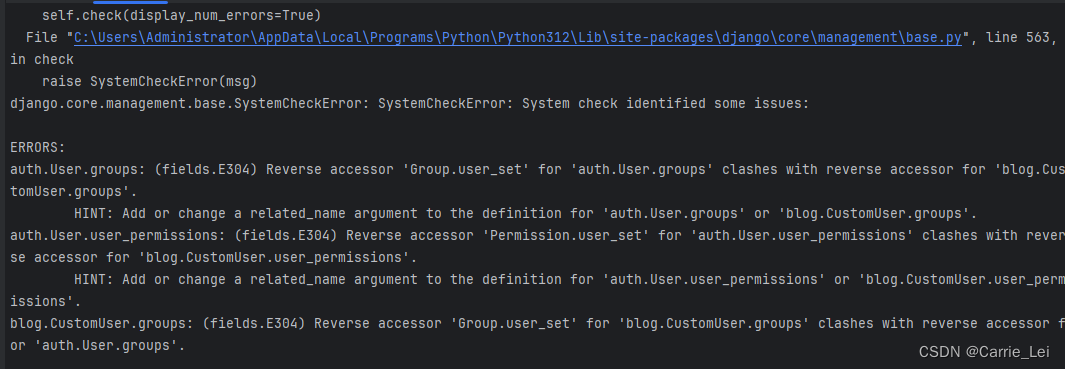Click error line starting 'auth.User.user_permissions: (fields.E304)'
This screenshot has height=369, width=1065.
(537, 235)
